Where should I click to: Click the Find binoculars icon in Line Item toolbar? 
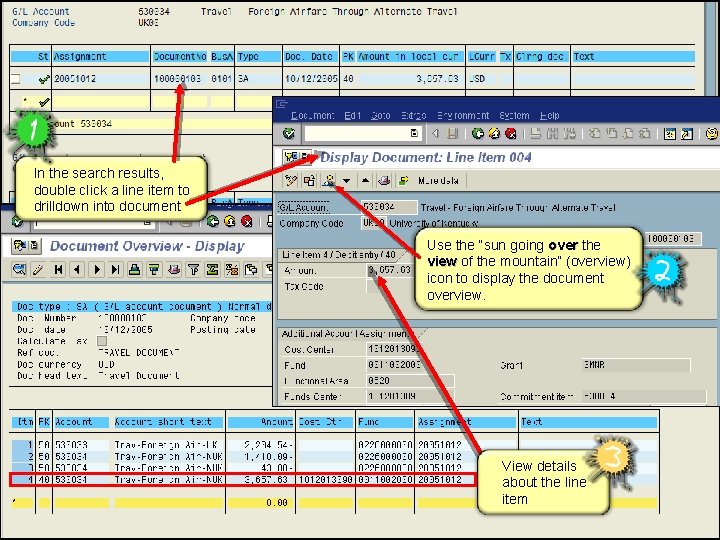[x=552, y=134]
